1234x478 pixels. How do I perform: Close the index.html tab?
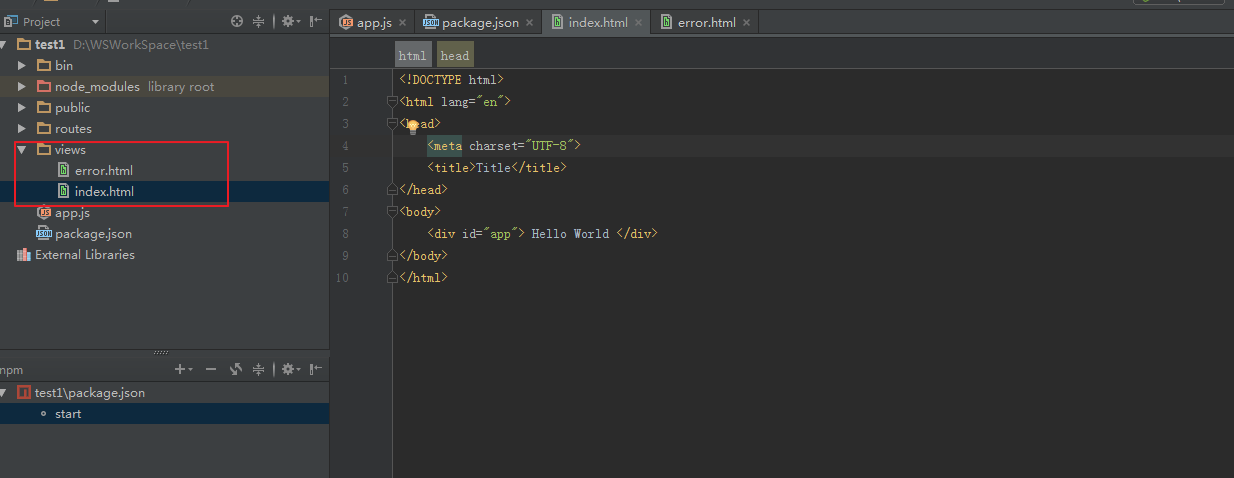pyautogui.click(x=638, y=23)
